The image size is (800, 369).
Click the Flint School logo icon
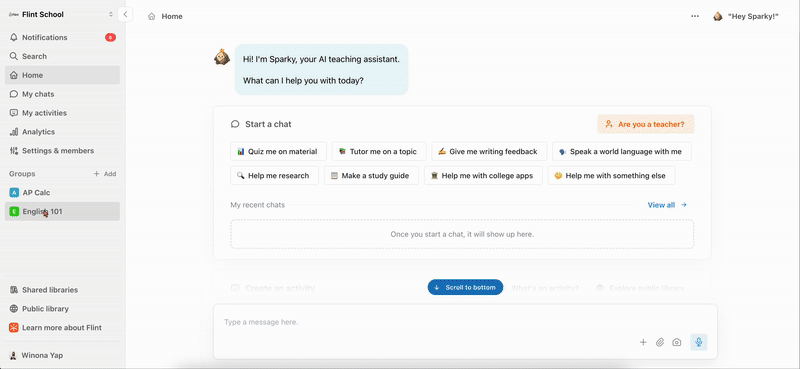pos(14,14)
